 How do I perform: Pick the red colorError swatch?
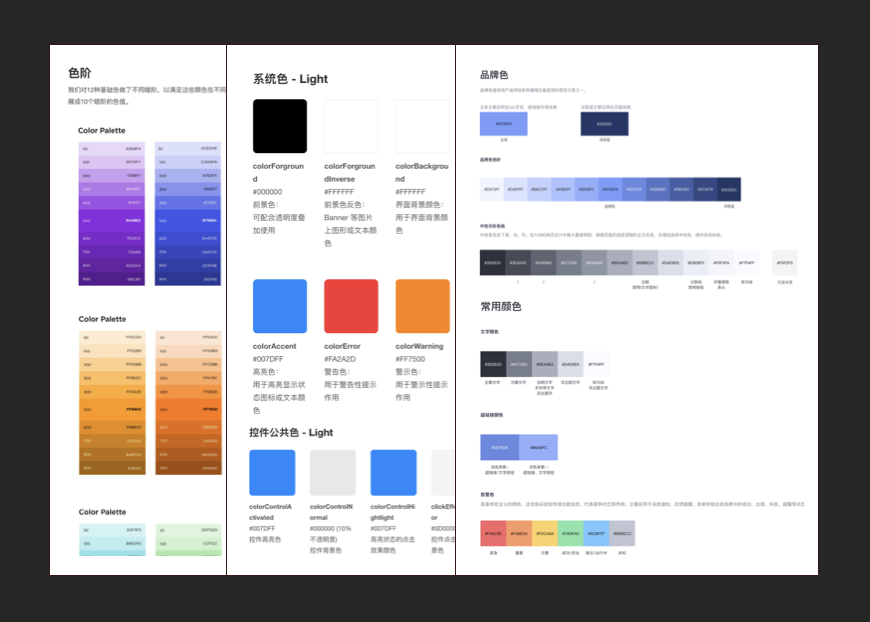[351, 306]
